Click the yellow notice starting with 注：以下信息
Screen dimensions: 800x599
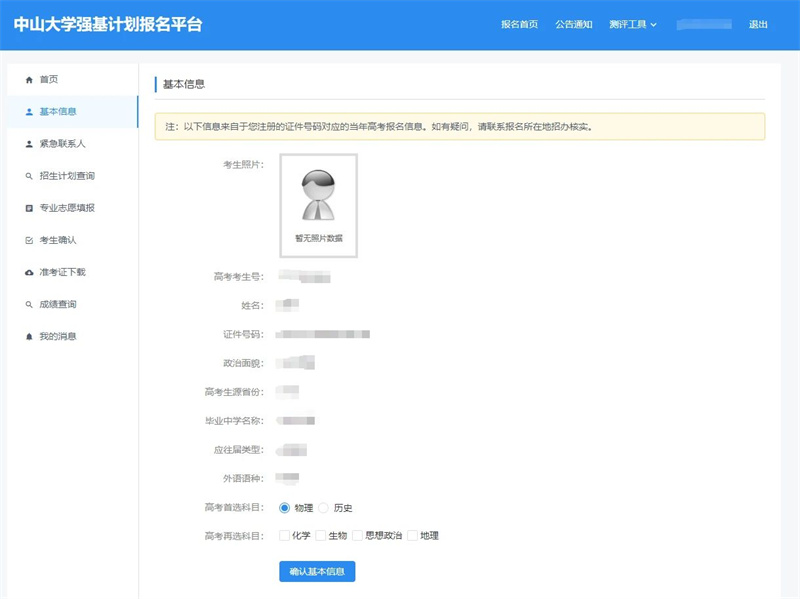click(460, 127)
